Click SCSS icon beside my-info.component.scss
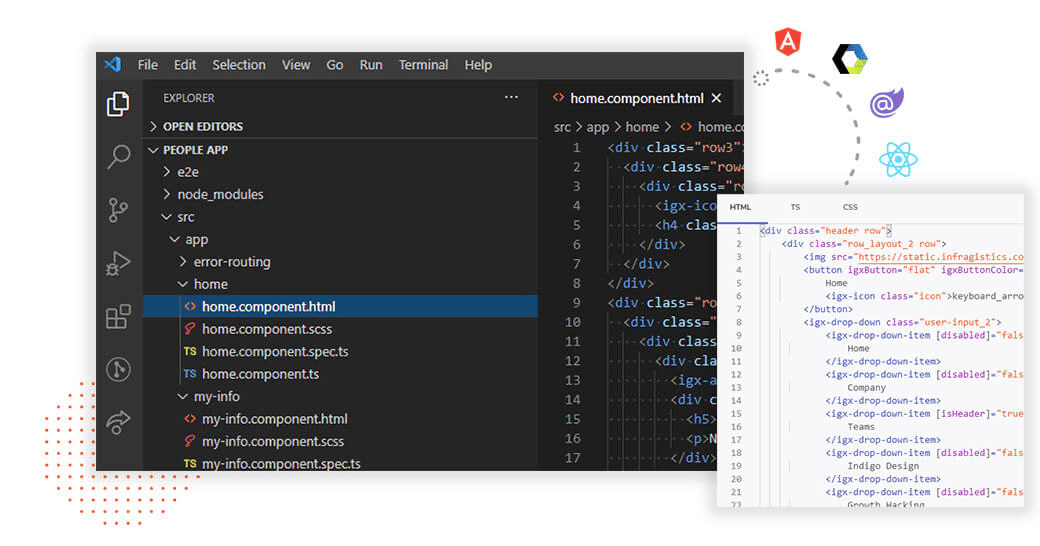 tap(190, 441)
